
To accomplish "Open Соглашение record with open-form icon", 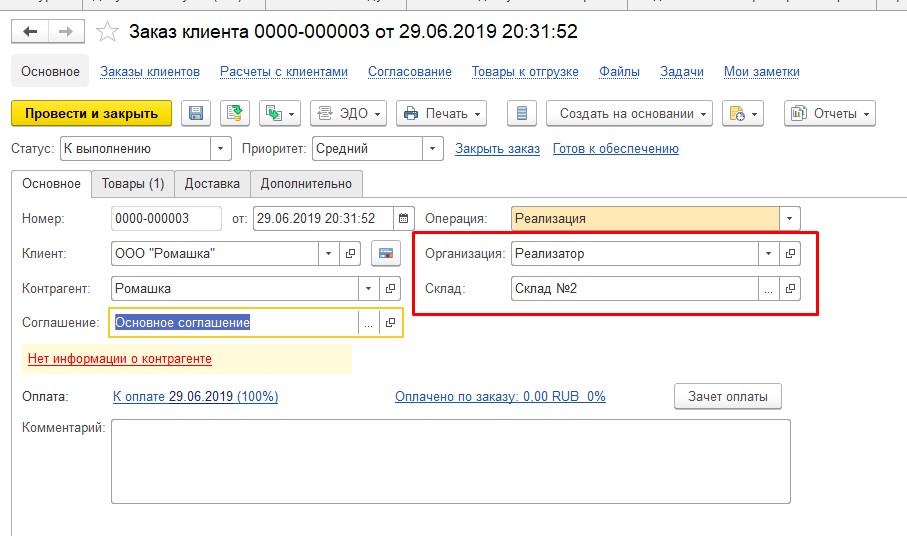I will click(x=390, y=323).
